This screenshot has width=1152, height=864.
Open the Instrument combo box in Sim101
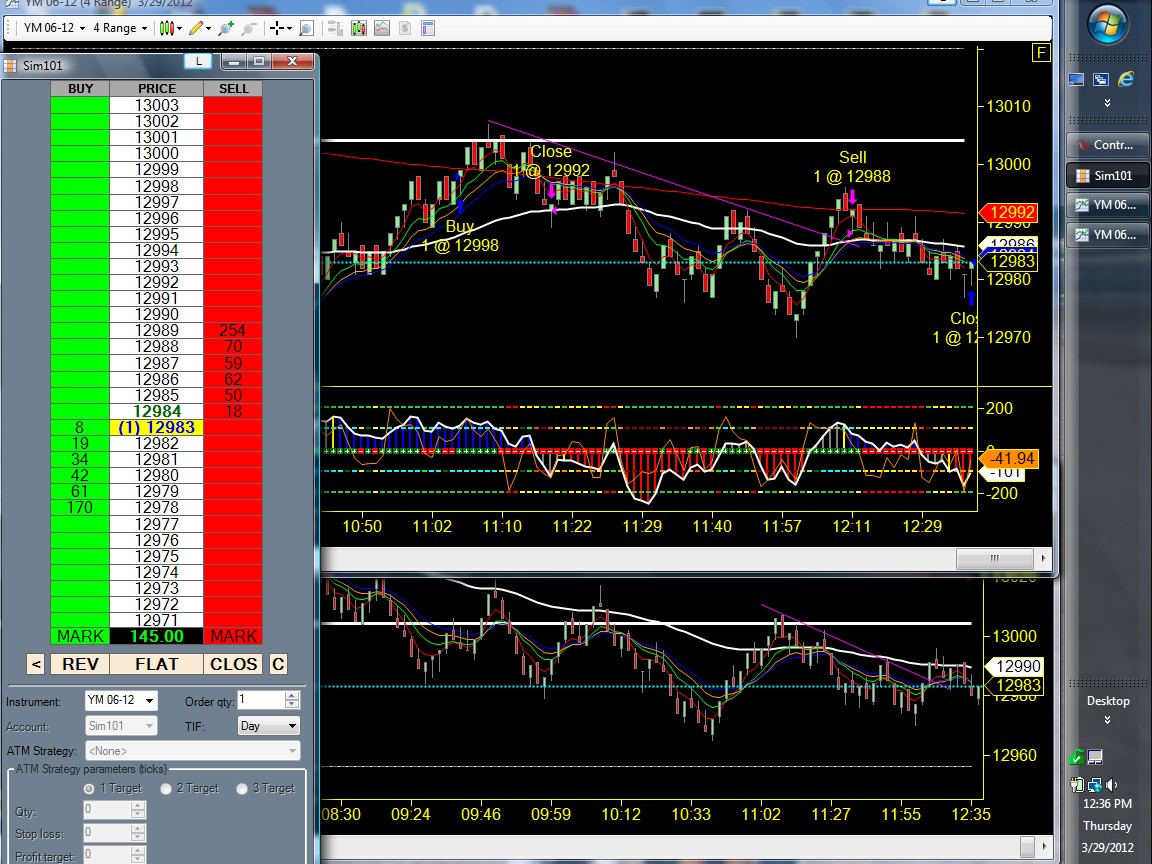(x=121, y=700)
